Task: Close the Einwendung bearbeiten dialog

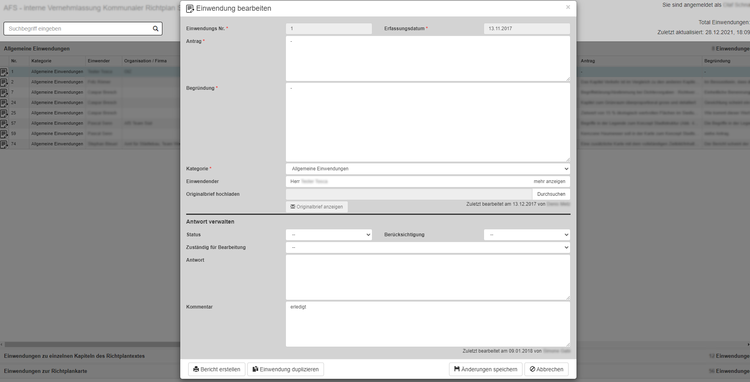Action: (568, 7)
